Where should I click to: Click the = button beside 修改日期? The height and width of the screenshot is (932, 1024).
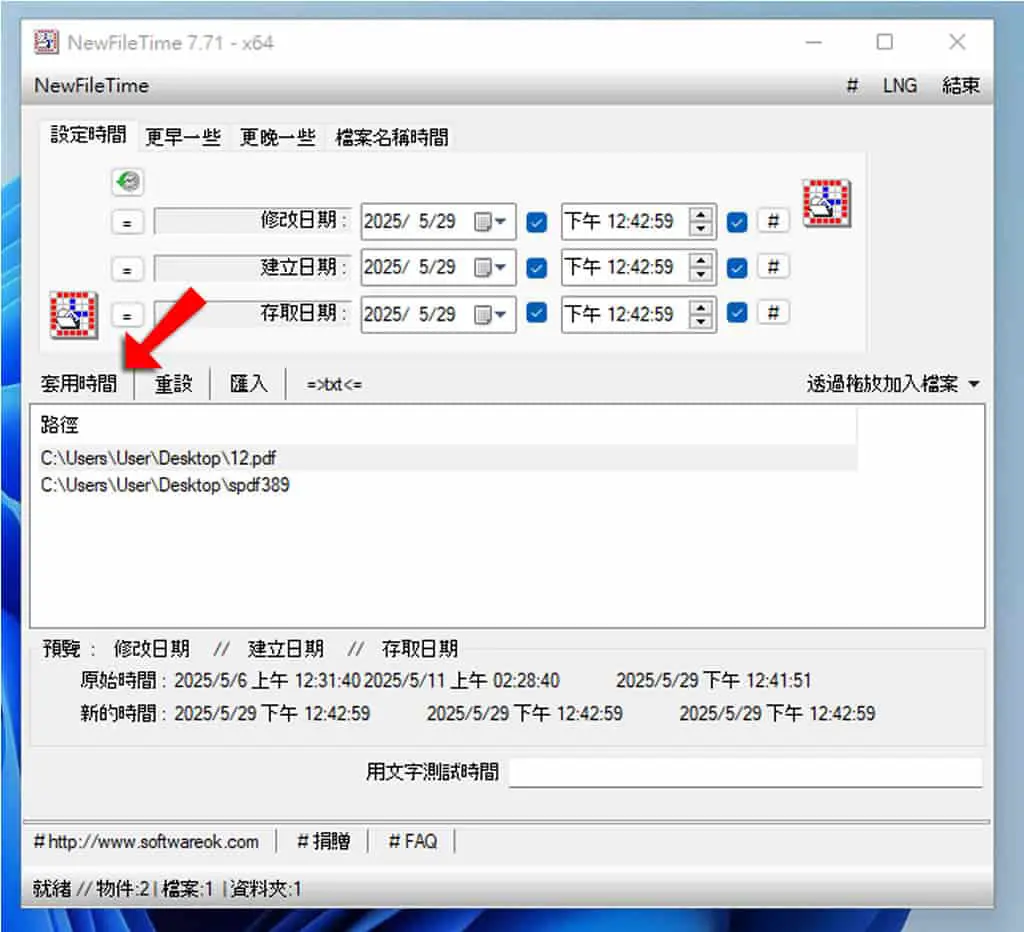pos(127,222)
